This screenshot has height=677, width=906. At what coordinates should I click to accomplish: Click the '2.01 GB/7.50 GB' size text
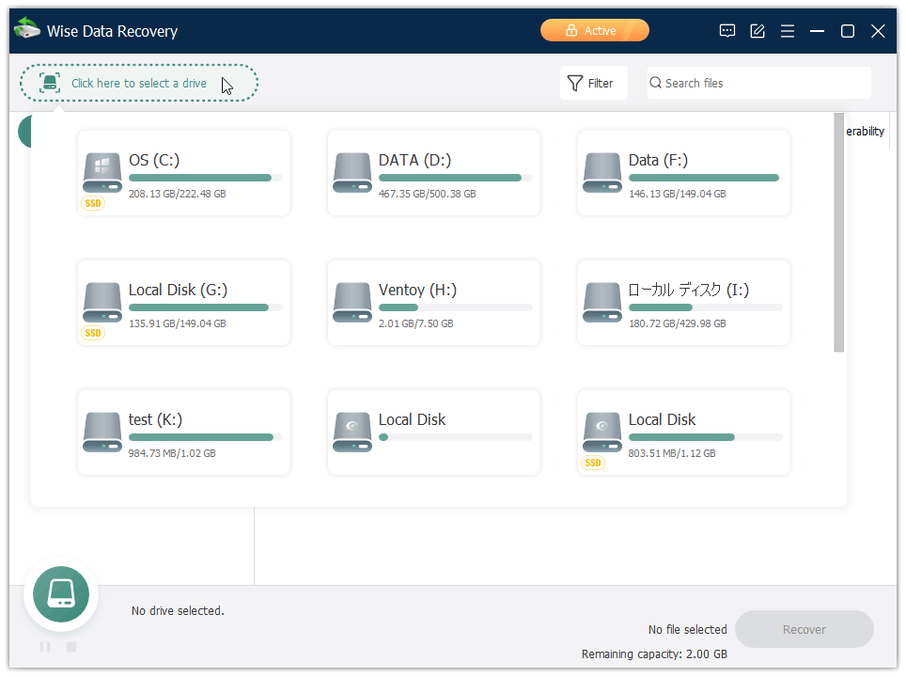[416, 323]
